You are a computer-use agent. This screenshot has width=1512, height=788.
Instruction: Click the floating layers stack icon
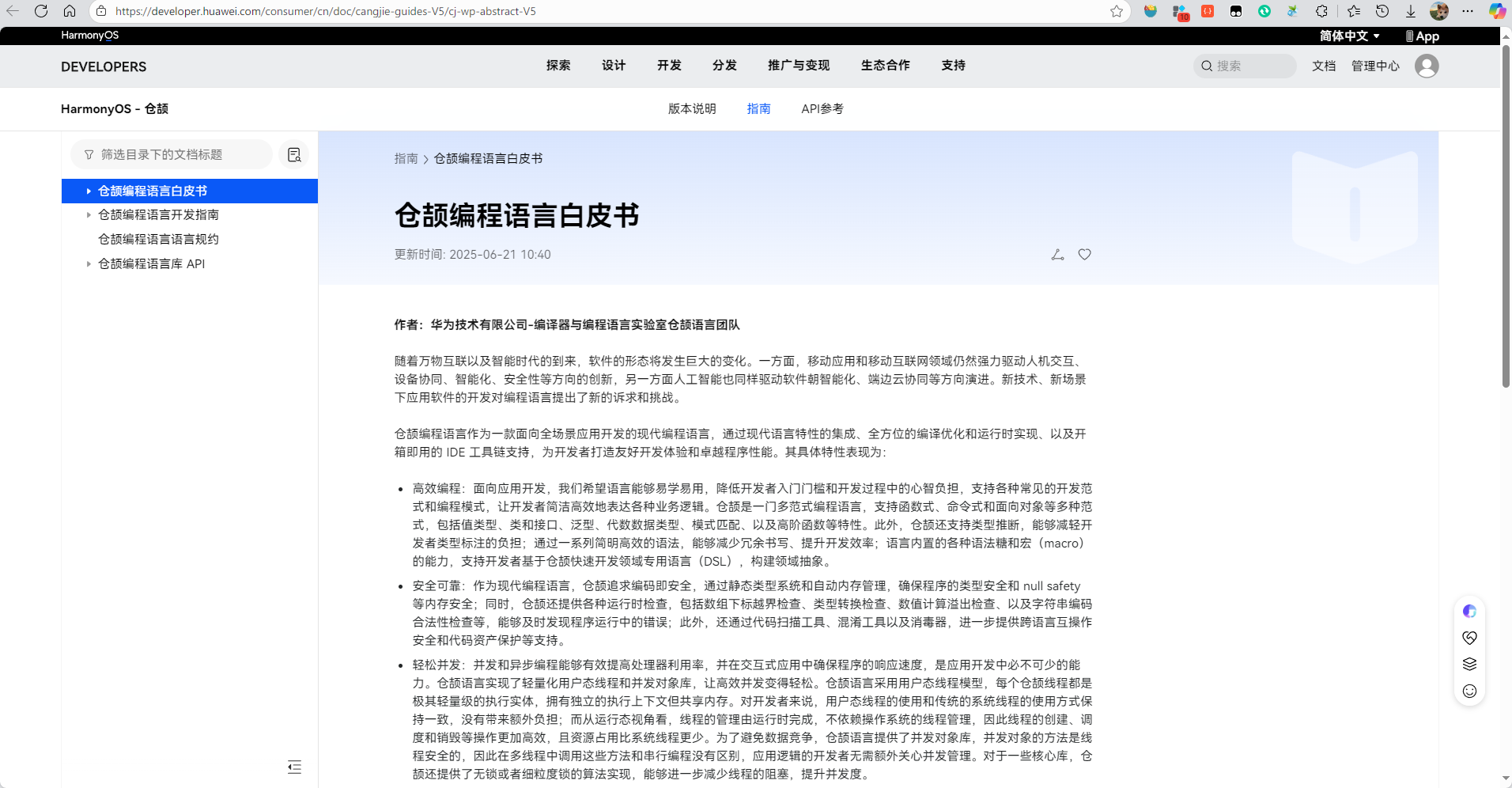tap(1469, 664)
